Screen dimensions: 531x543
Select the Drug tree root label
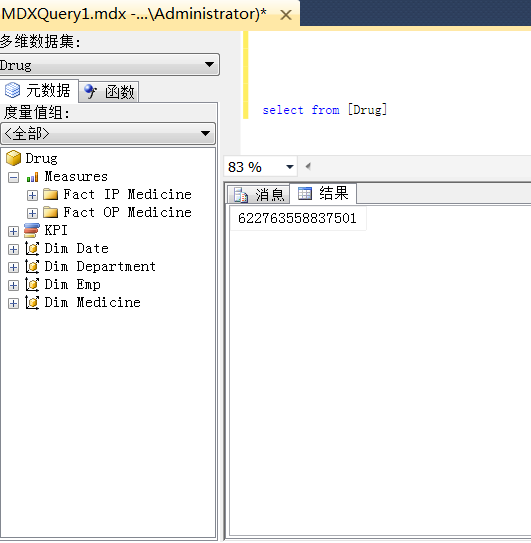41,159
